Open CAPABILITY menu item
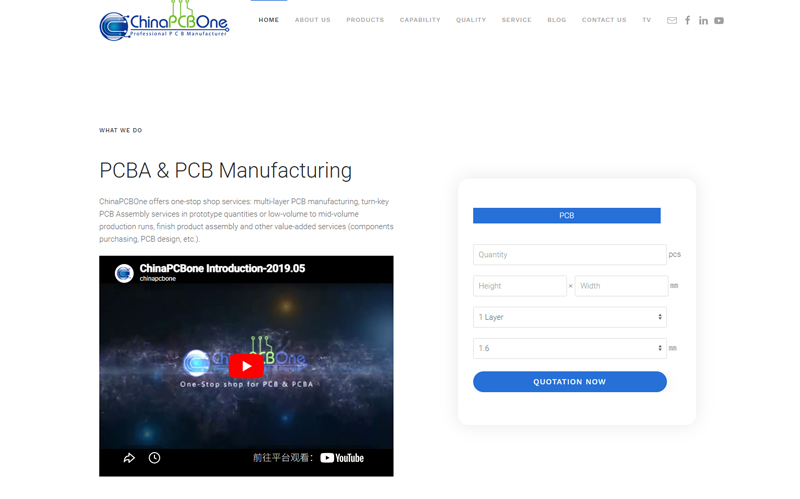This screenshot has height=499, width=800. click(420, 20)
